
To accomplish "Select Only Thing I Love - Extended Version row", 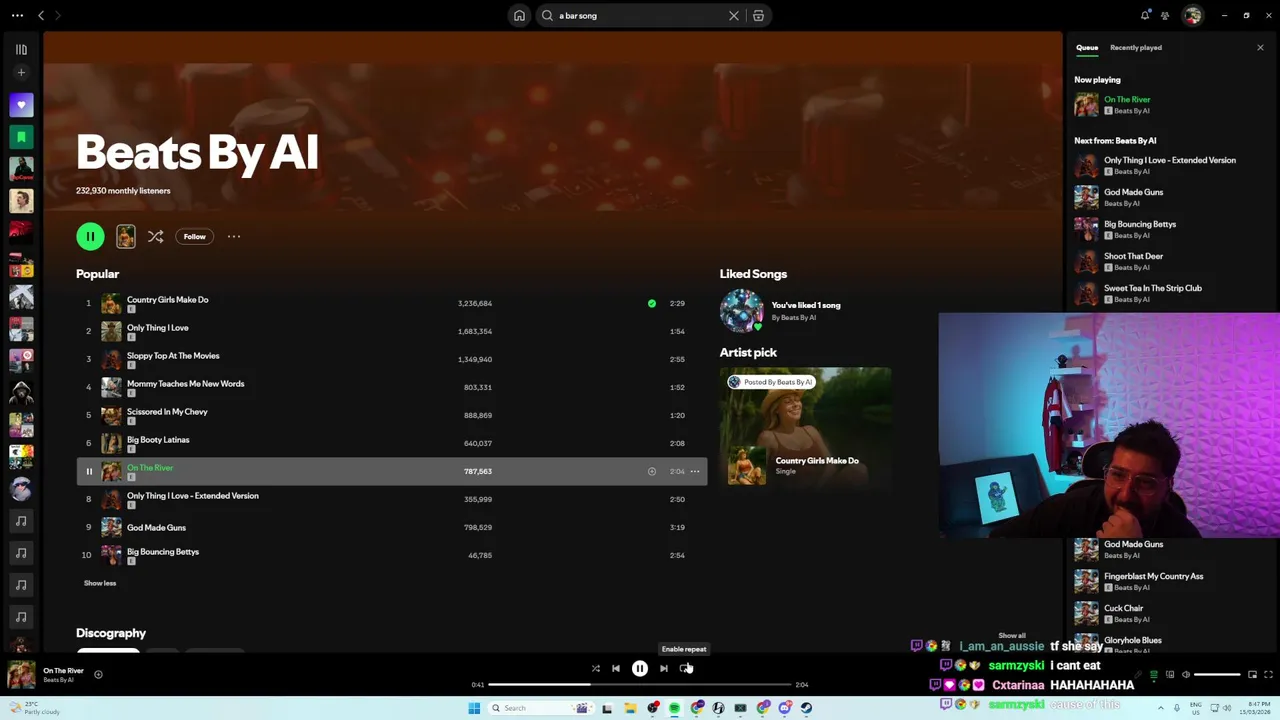I will coord(391,499).
